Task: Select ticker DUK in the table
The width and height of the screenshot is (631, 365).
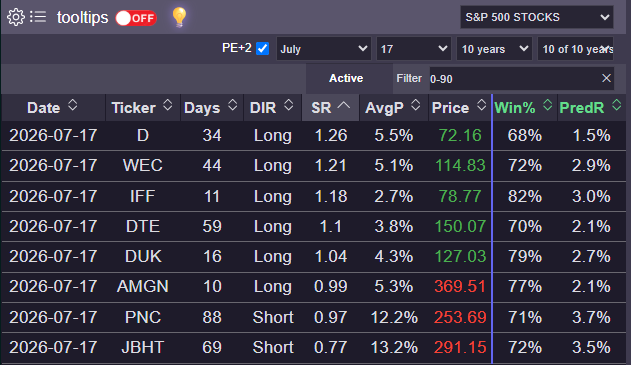Action: point(143,256)
